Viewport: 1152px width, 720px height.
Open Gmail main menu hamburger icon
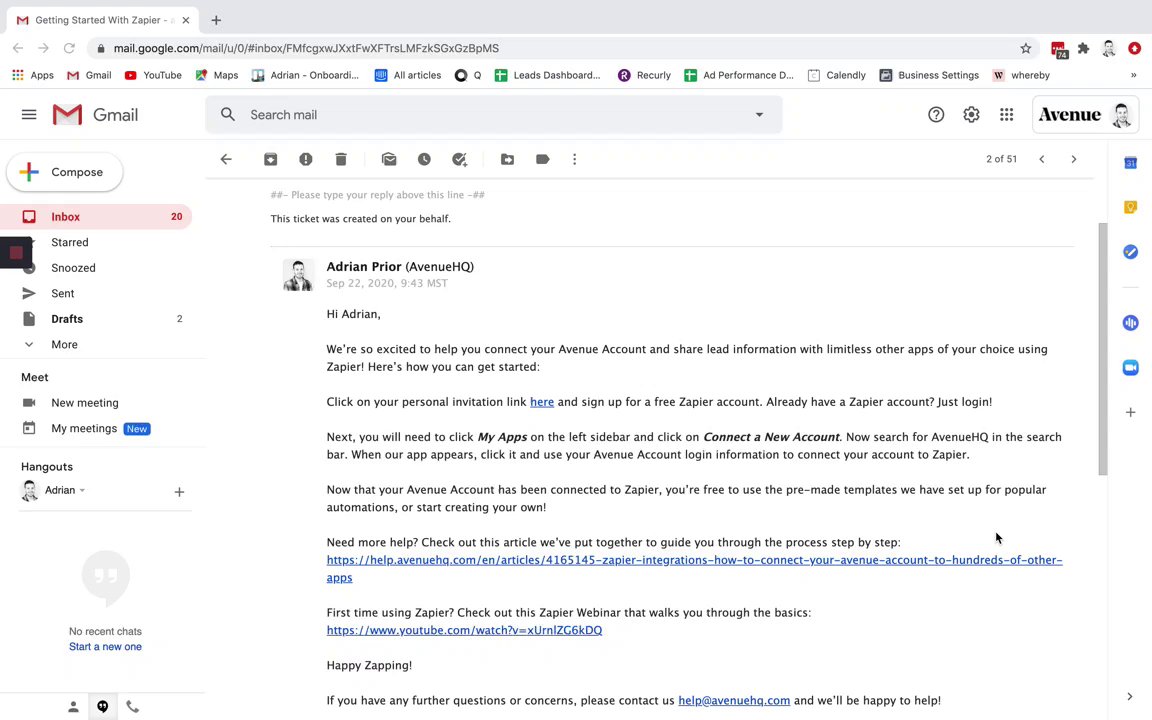[x=29, y=115]
